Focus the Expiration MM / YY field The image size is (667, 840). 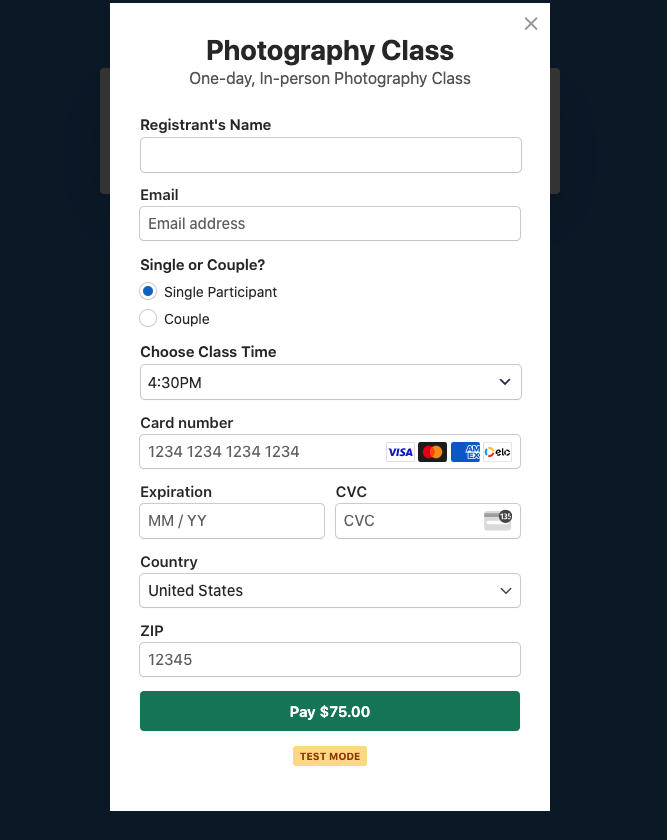232,521
